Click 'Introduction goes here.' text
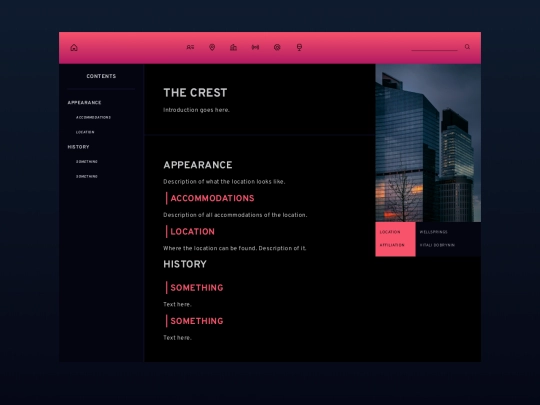 tap(196, 110)
